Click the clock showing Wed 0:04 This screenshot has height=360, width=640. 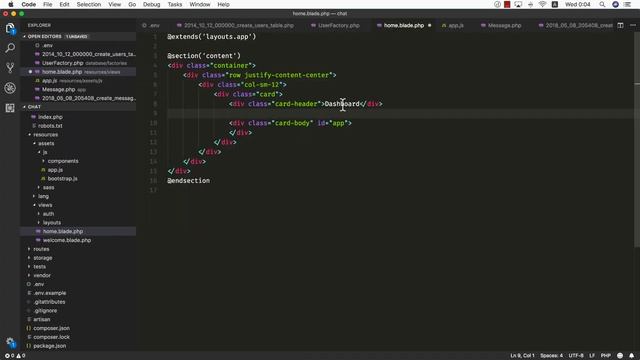click(x=578, y=4)
